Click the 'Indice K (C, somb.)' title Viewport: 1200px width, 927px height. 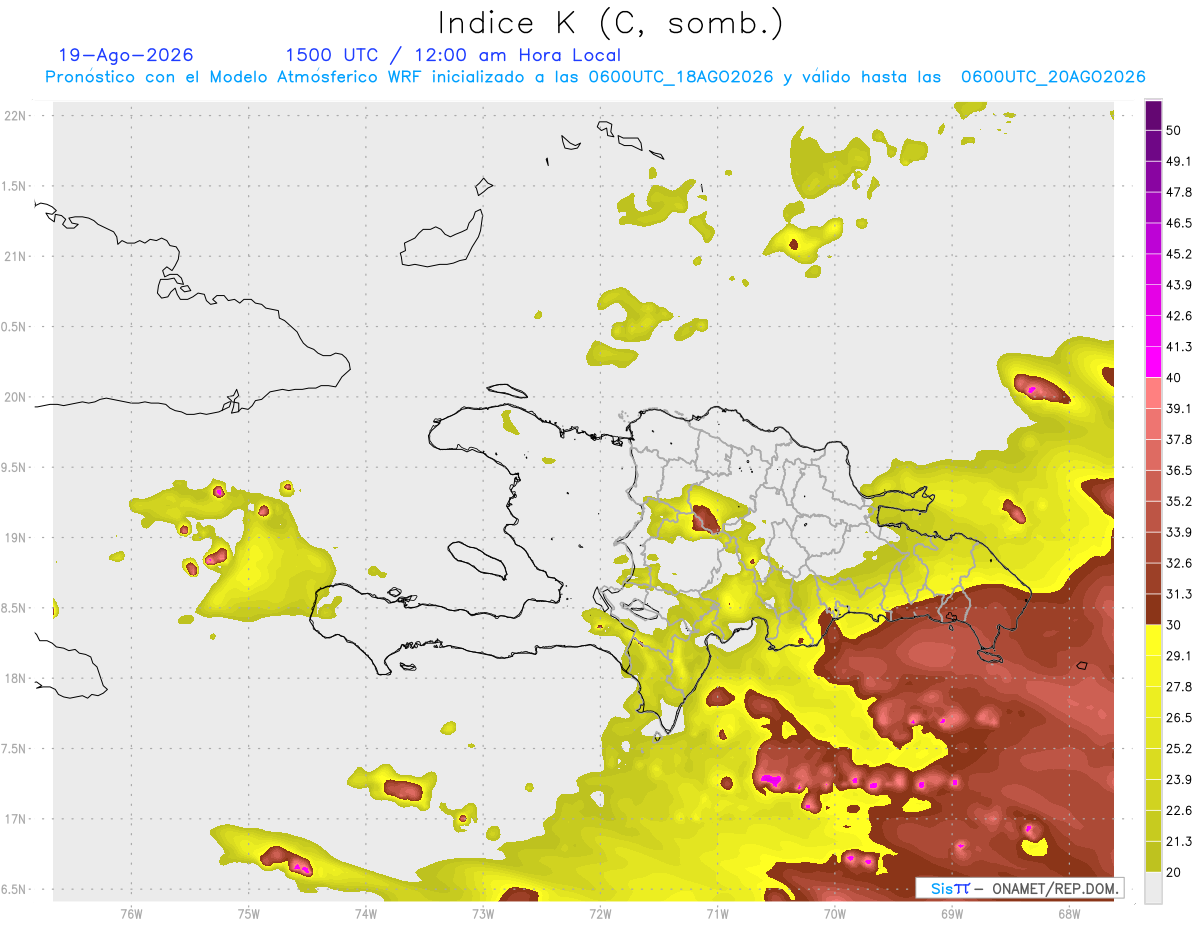[610, 23]
